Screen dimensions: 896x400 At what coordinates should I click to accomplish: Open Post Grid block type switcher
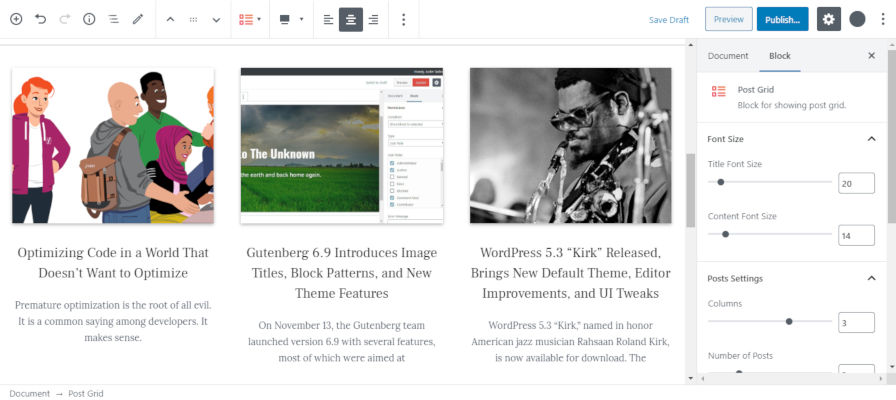point(250,19)
